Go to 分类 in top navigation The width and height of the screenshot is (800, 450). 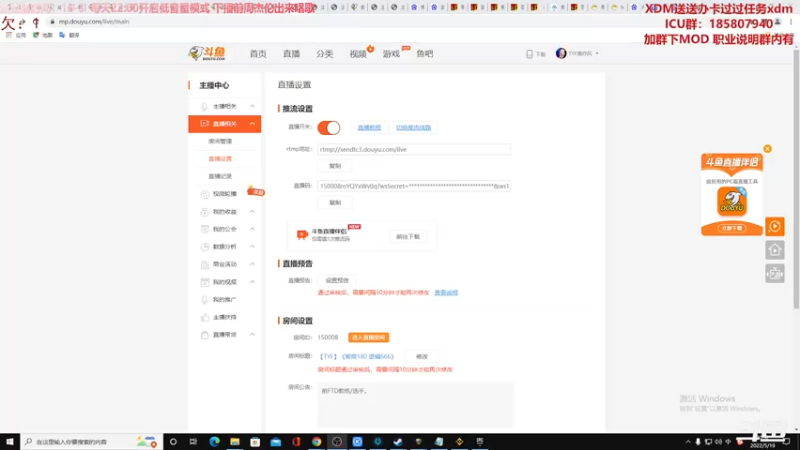[x=324, y=54]
